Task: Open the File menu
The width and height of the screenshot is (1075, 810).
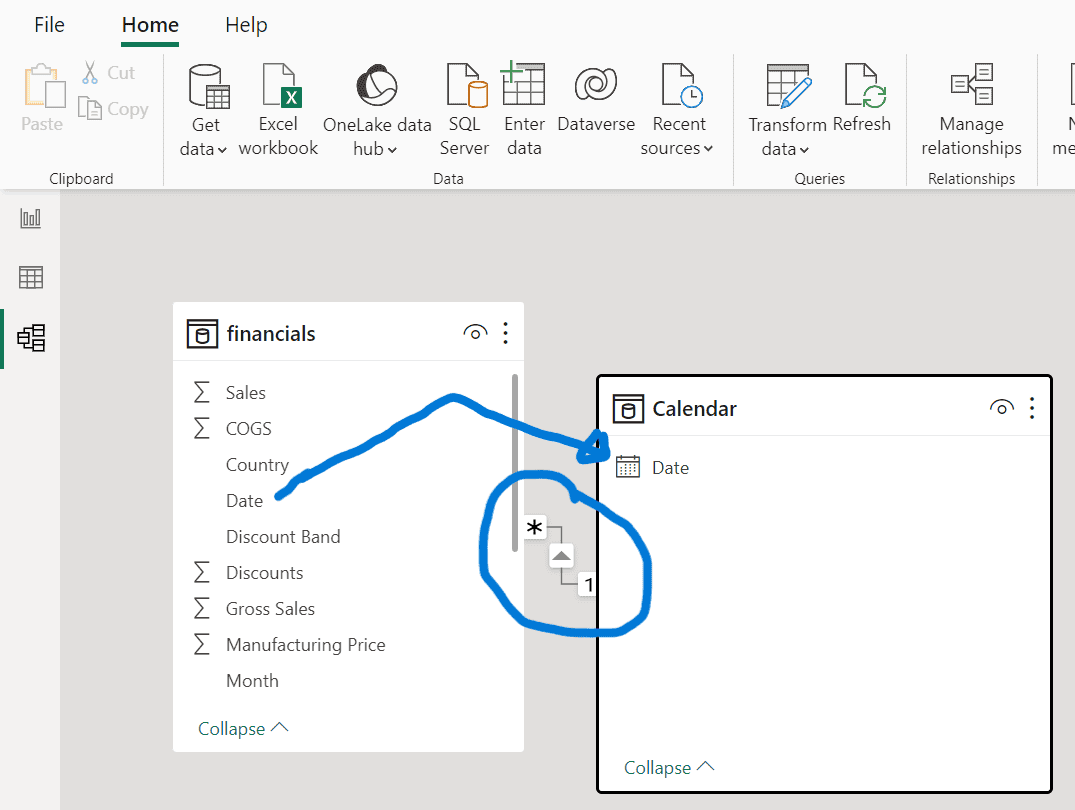Action: point(49,25)
